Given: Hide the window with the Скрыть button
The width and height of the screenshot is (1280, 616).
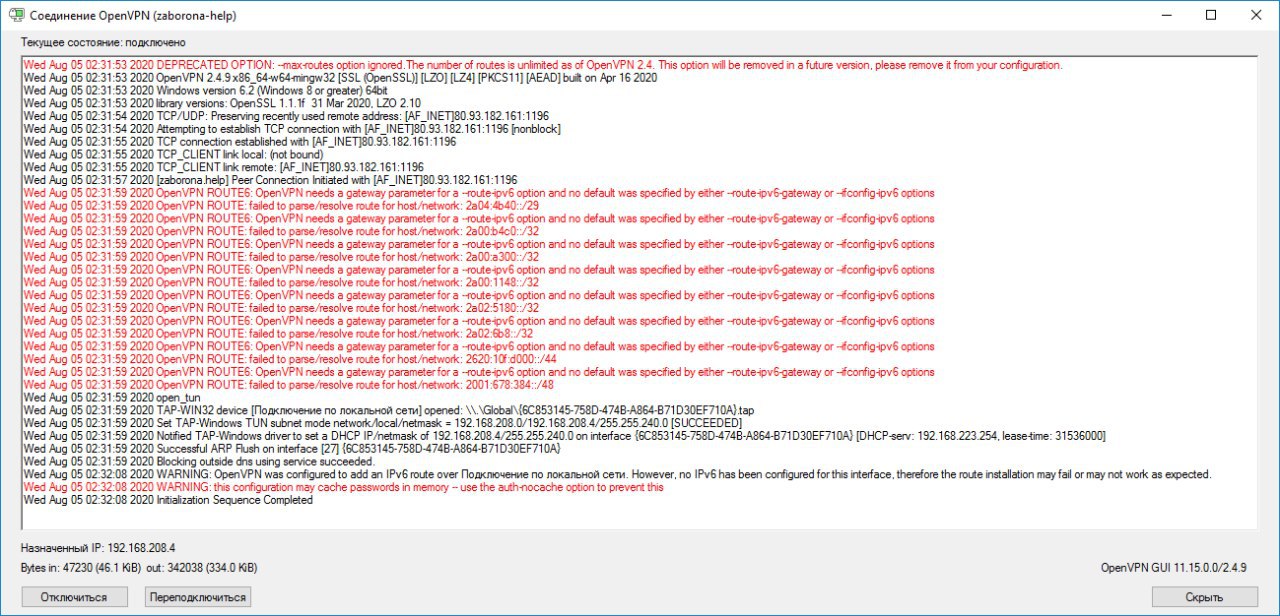Looking at the screenshot, I should pyautogui.click(x=1204, y=597).
